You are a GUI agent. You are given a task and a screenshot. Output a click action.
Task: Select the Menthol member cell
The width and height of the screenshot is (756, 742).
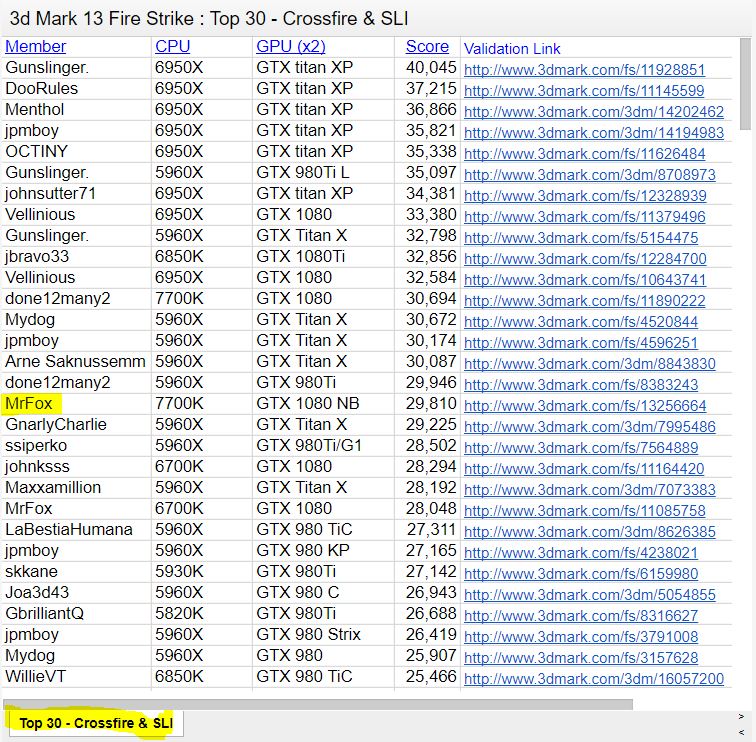tap(76, 109)
